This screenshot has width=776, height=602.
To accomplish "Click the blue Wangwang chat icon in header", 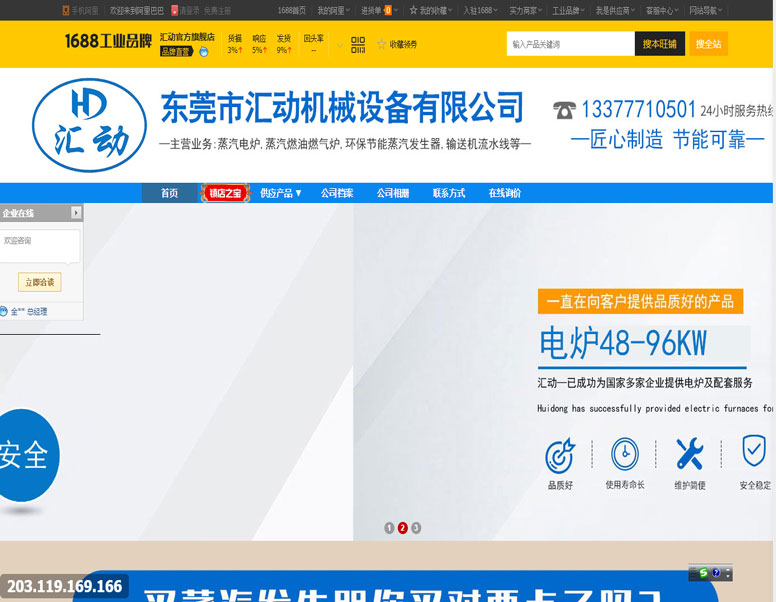I will (x=203, y=51).
